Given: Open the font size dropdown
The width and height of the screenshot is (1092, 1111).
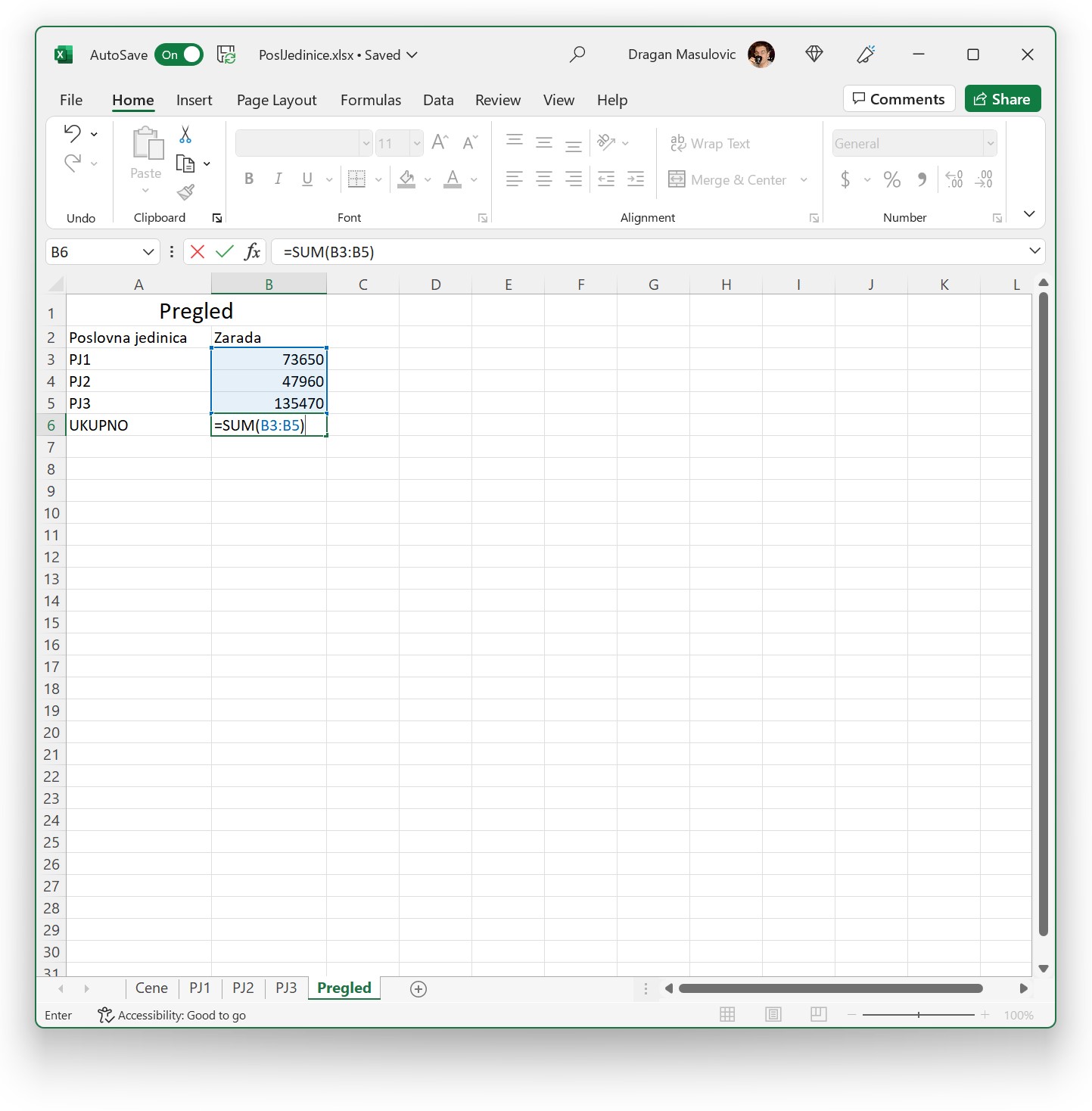Looking at the screenshot, I should coord(416,143).
